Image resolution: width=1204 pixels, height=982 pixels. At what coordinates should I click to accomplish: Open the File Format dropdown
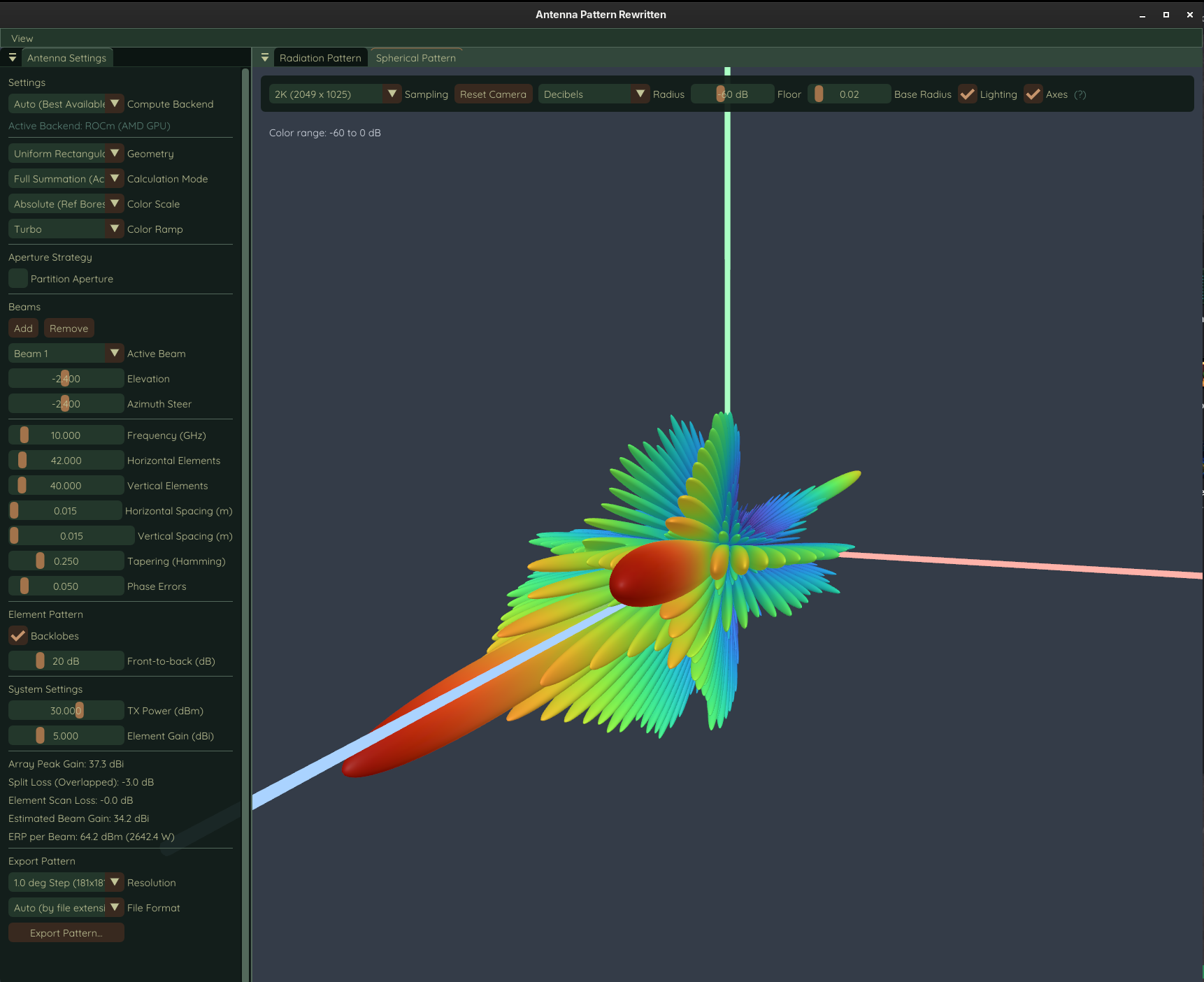(x=66, y=907)
